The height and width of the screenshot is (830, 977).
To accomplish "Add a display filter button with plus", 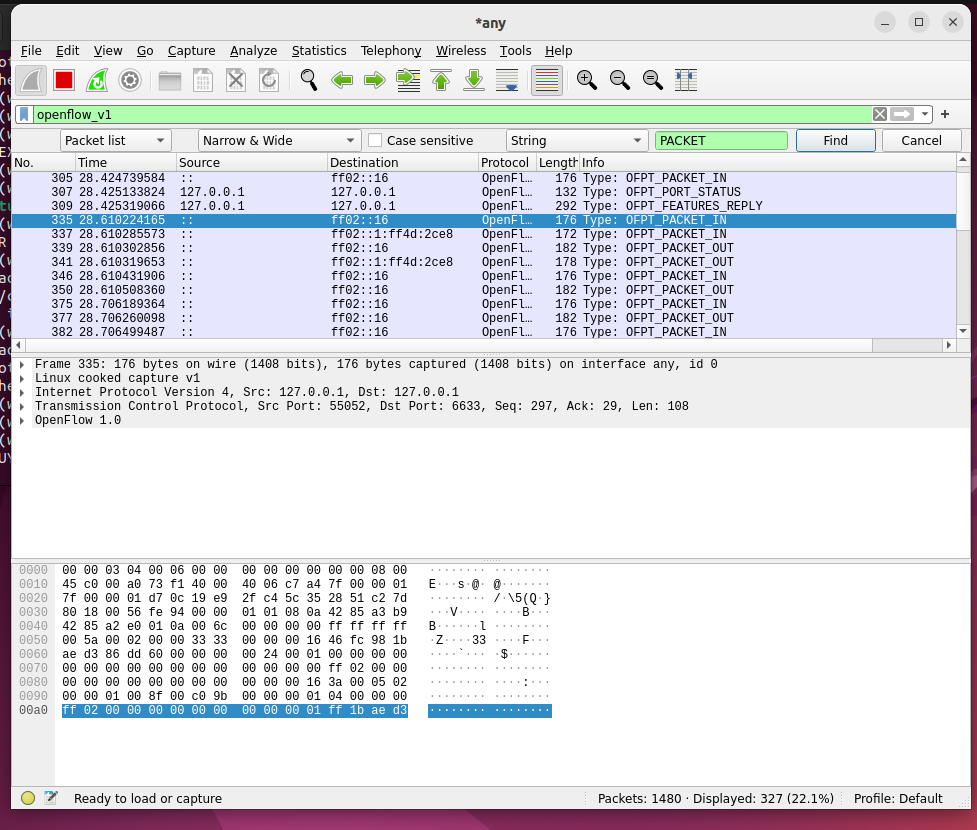I will (x=945, y=114).
